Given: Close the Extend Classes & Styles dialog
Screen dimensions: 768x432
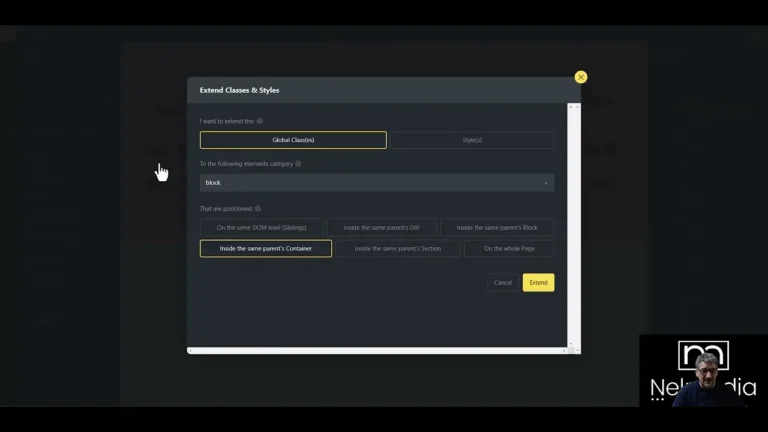Looking at the screenshot, I should (x=580, y=77).
